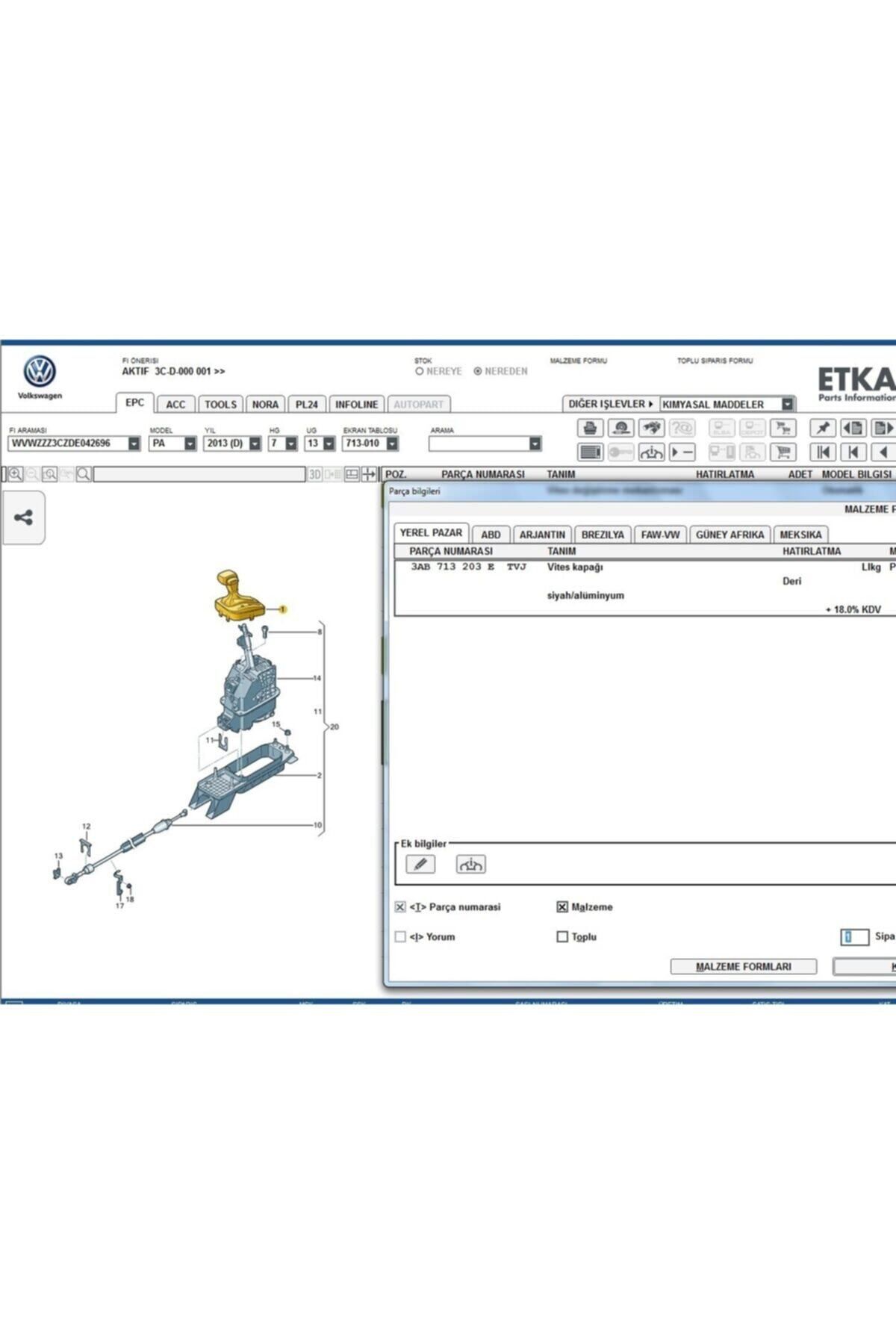This screenshot has height=1344, width=896.
Task: Select the NEREDEN radio button
Action: coord(478,371)
